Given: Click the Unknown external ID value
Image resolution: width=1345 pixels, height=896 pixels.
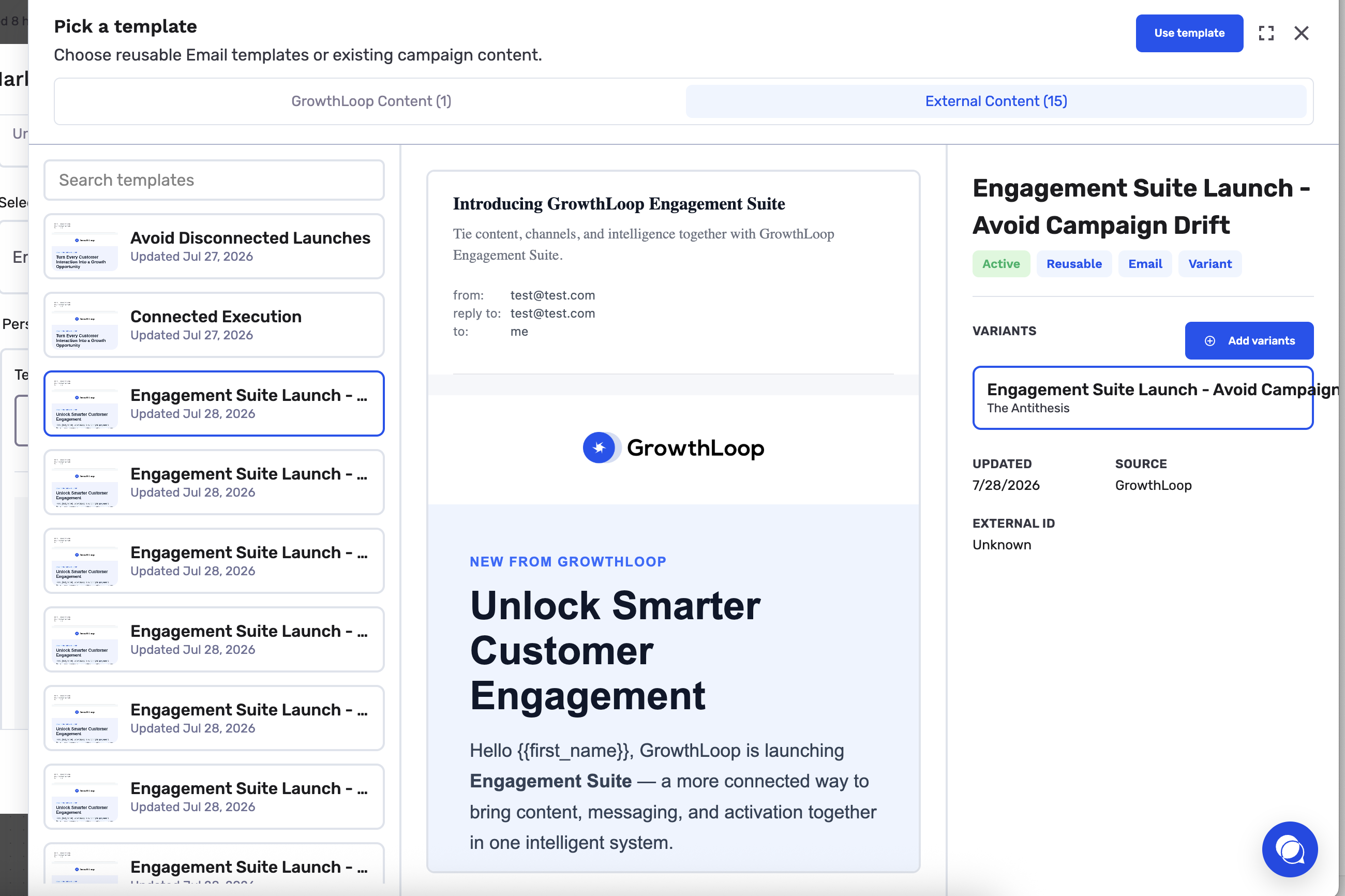Looking at the screenshot, I should tap(1002, 545).
